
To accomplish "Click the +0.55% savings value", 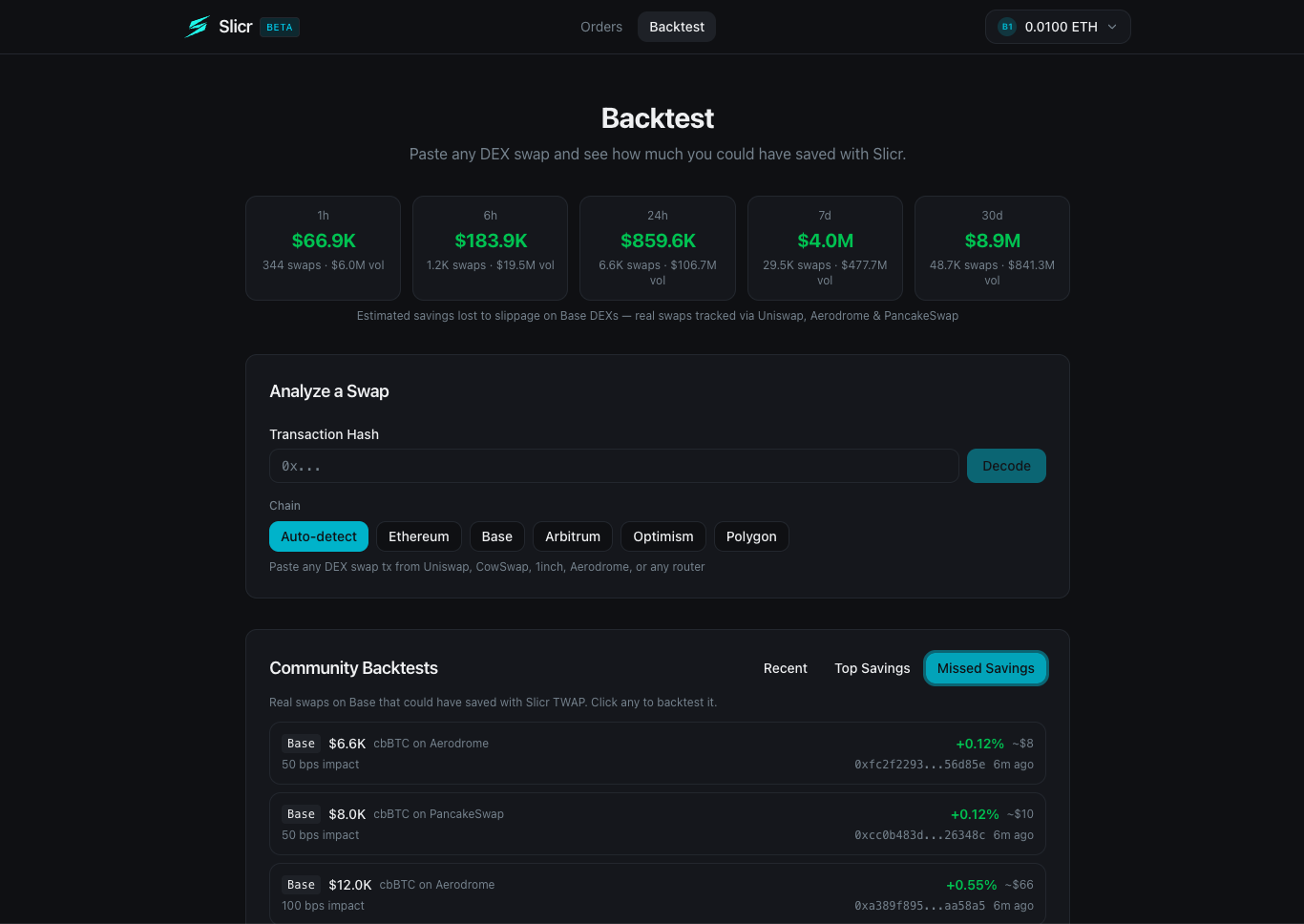I will point(971,885).
